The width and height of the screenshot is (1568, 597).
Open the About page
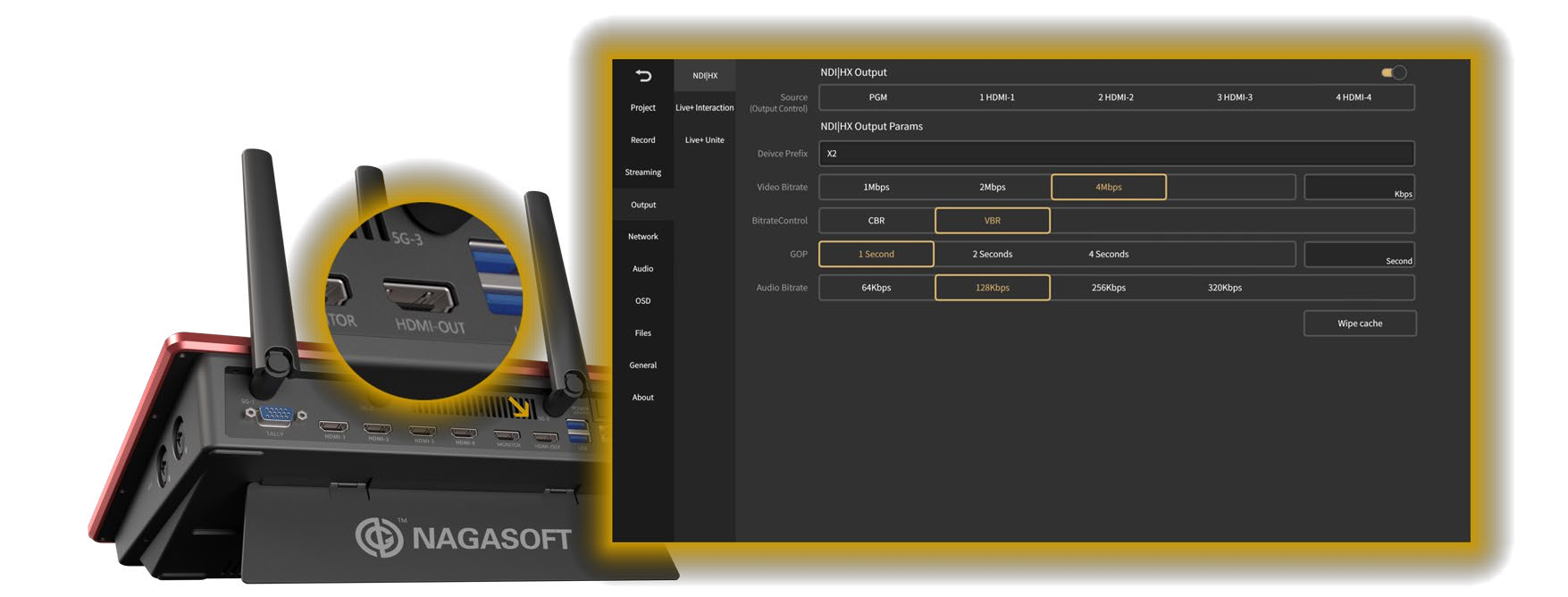click(643, 398)
